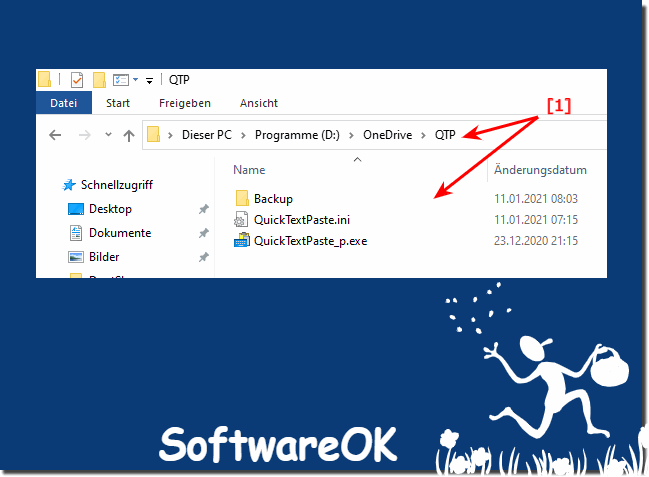This screenshot has height=477, width=649.
Task: Click the pin icon next to Dokumente
Action: (203, 233)
